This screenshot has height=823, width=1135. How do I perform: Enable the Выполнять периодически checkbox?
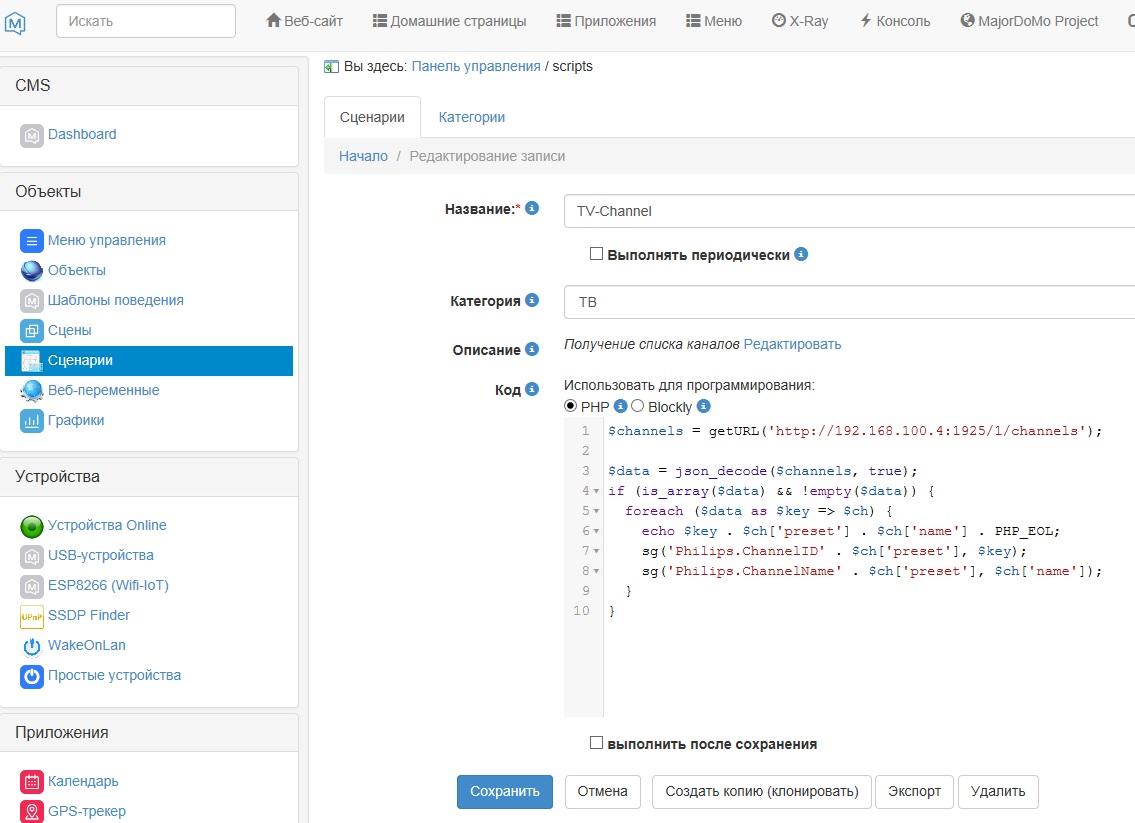tap(597, 254)
